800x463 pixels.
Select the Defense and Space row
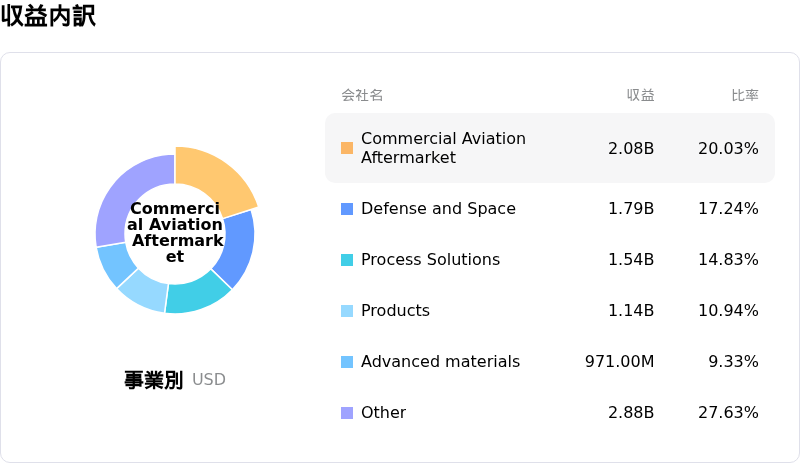click(x=549, y=209)
